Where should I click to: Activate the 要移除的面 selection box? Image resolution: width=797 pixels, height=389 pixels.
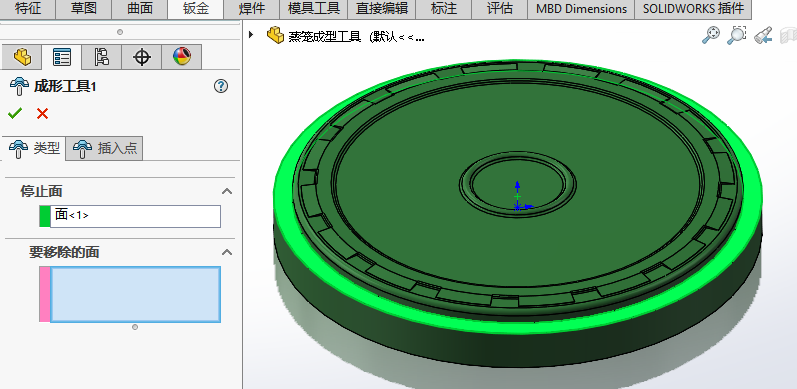[x=135, y=294]
